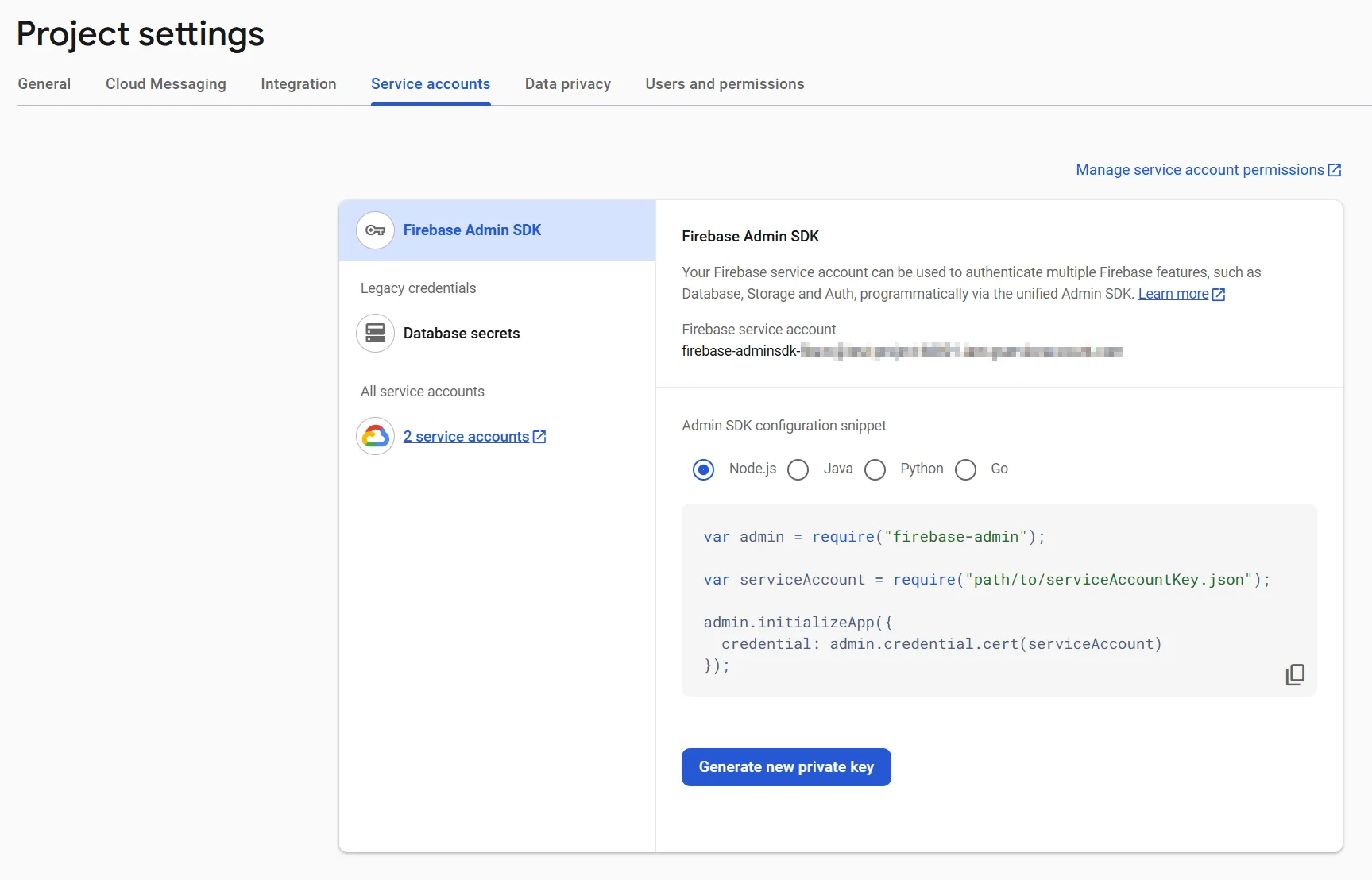The image size is (1372, 880).
Task: Switch to Cloud Messaging tab
Action: point(165,84)
